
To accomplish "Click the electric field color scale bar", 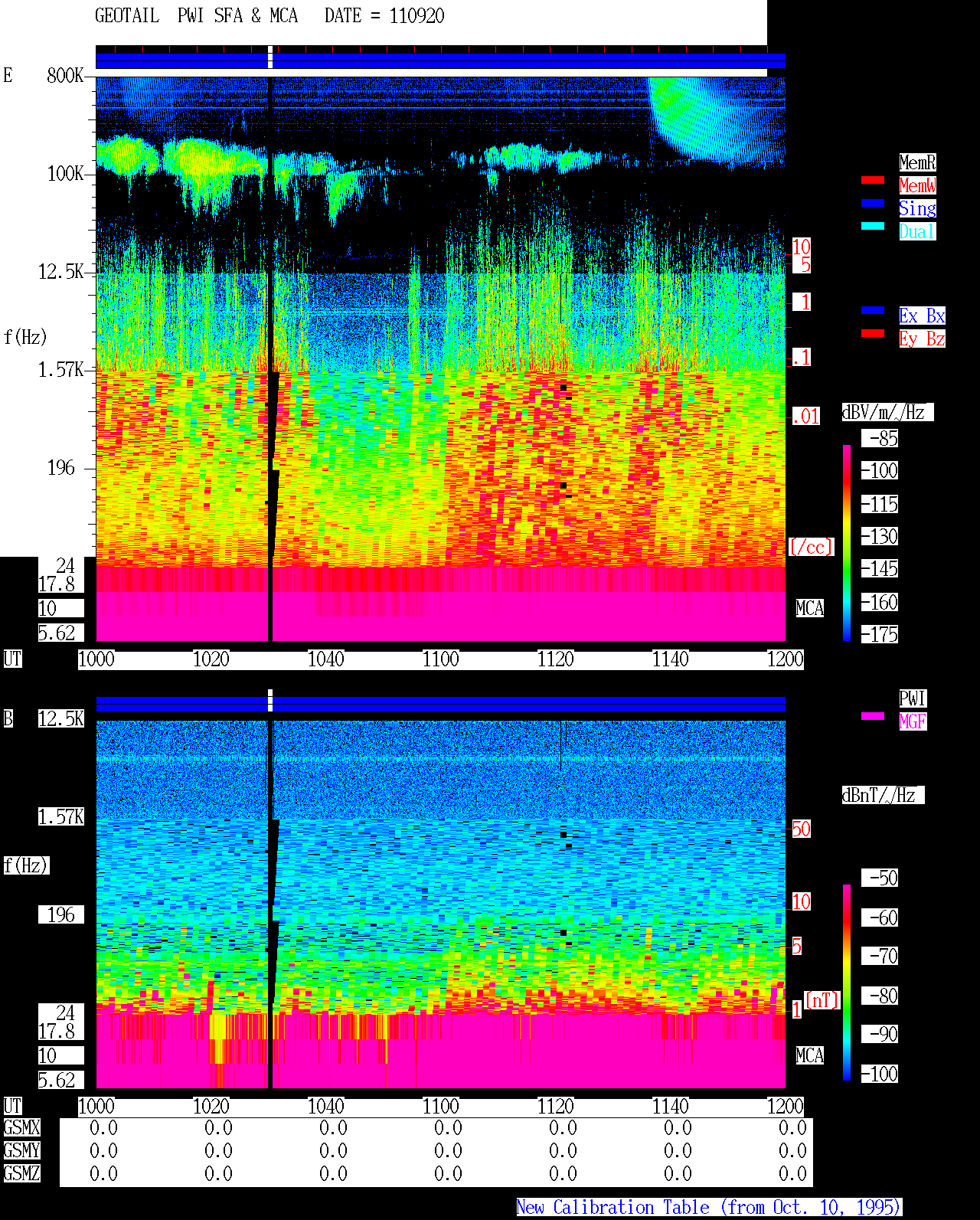I will [x=847, y=542].
